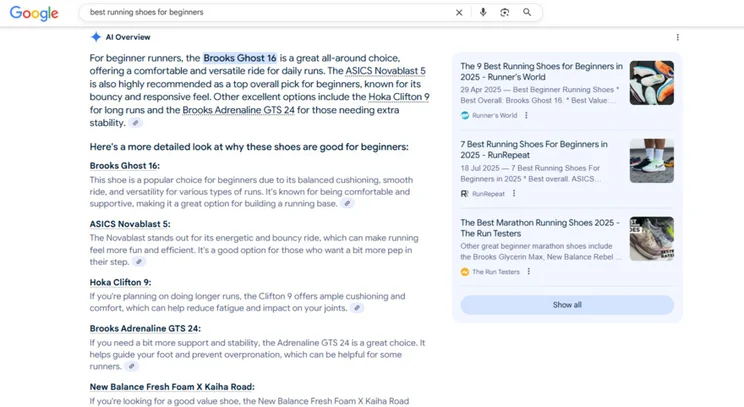The height and width of the screenshot is (407, 744).
Task: Click The Run Testers source name
Action: point(496,272)
